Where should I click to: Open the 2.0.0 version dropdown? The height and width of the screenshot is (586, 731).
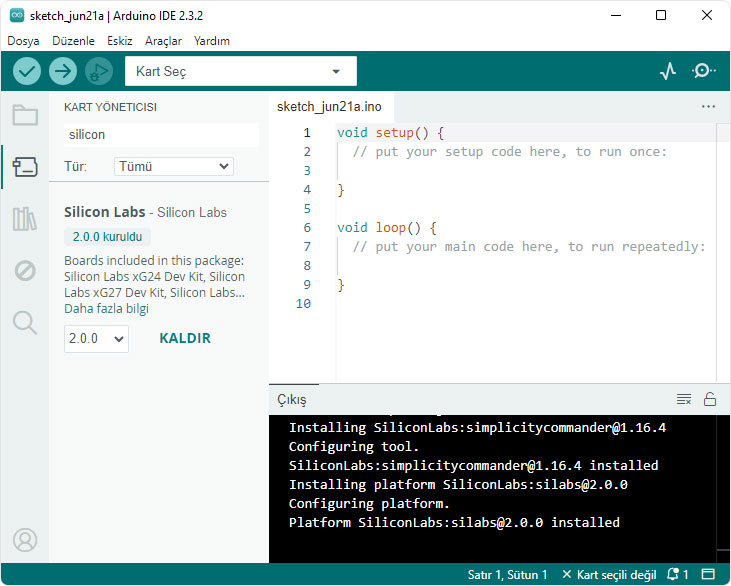pos(96,338)
